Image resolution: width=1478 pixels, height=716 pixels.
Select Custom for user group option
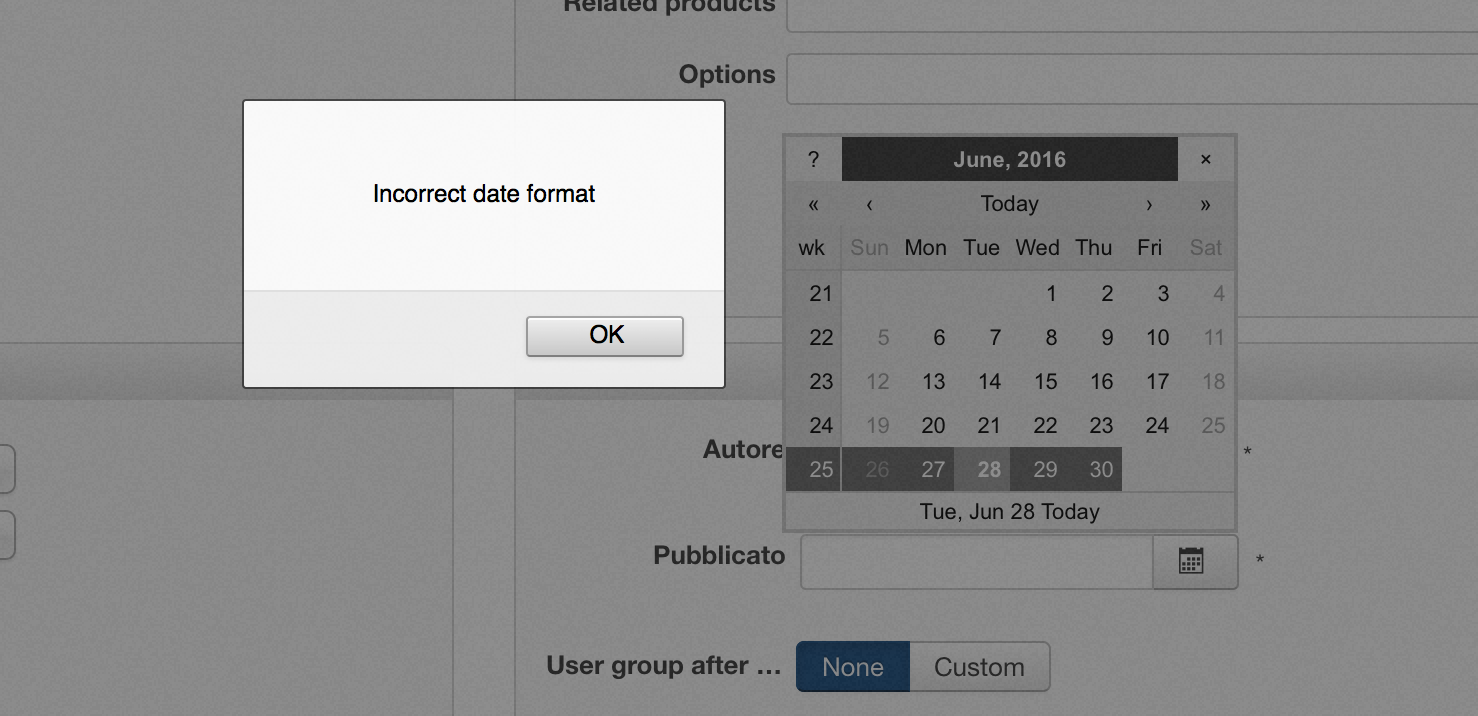(x=979, y=667)
